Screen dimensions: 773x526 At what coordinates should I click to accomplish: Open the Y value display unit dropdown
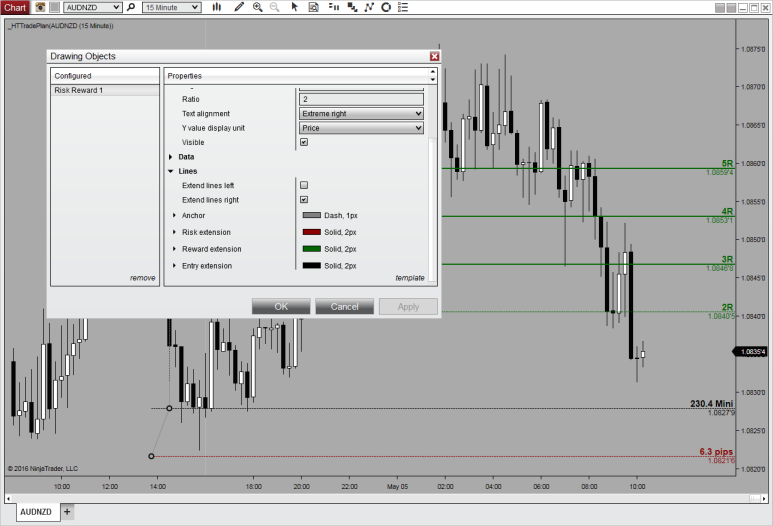click(x=361, y=128)
